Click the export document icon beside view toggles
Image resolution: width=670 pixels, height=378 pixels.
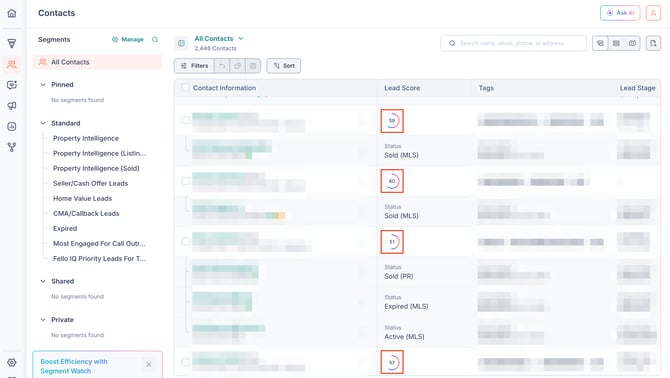click(653, 43)
